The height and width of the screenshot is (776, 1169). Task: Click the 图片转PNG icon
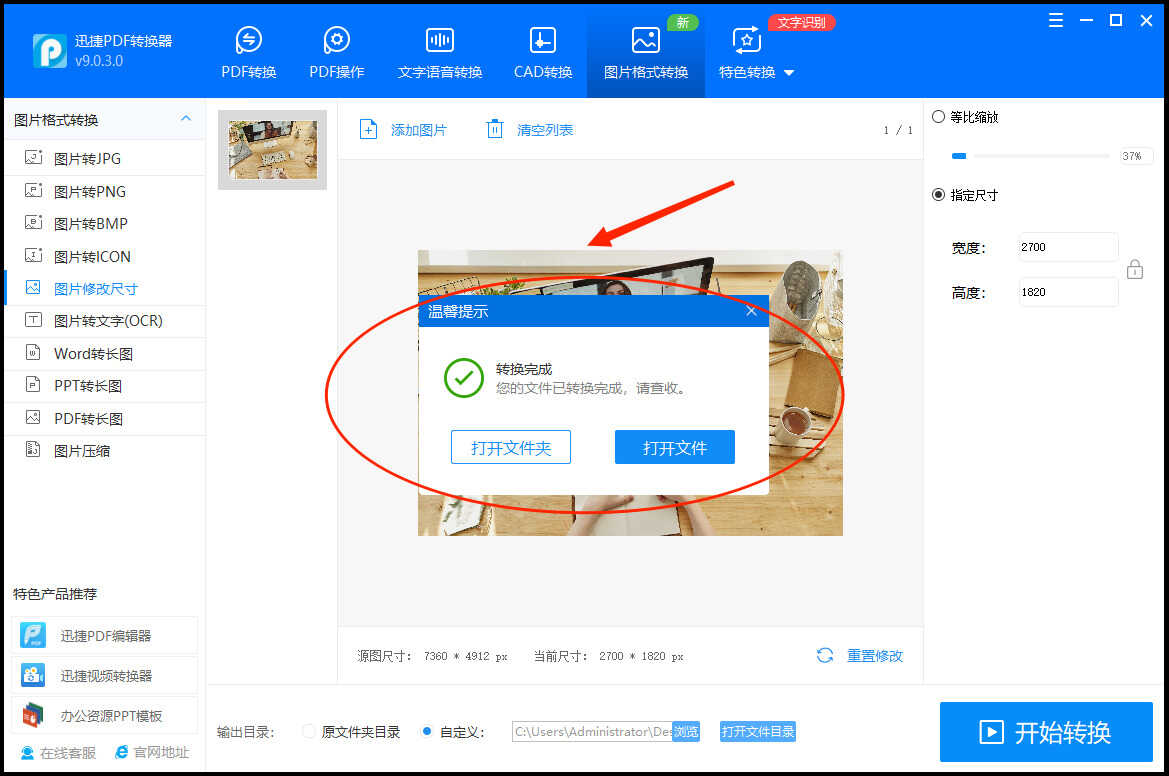point(34,190)
